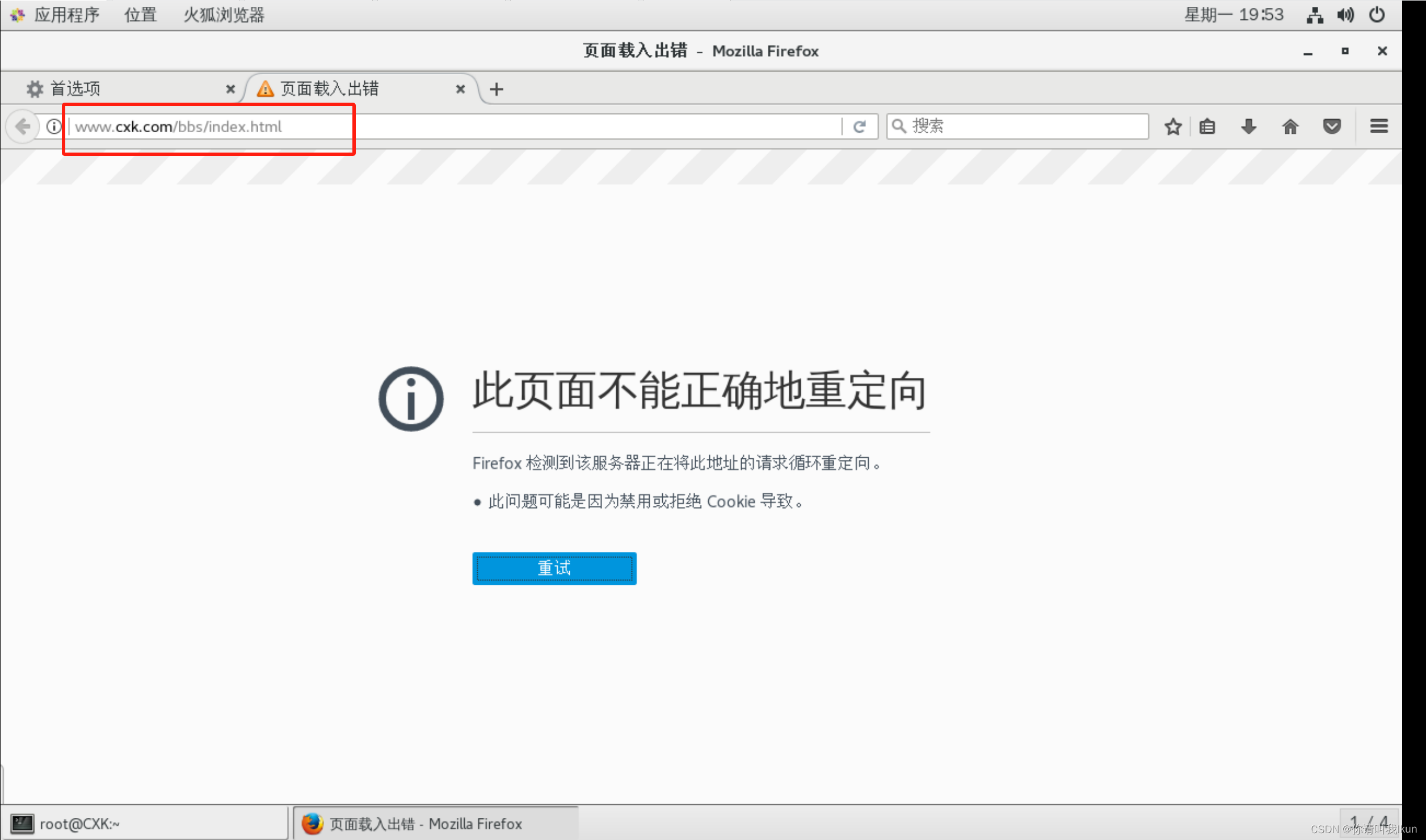
Task: Open the power/session menu in top bar
Action: click(x=1377, y=14)
